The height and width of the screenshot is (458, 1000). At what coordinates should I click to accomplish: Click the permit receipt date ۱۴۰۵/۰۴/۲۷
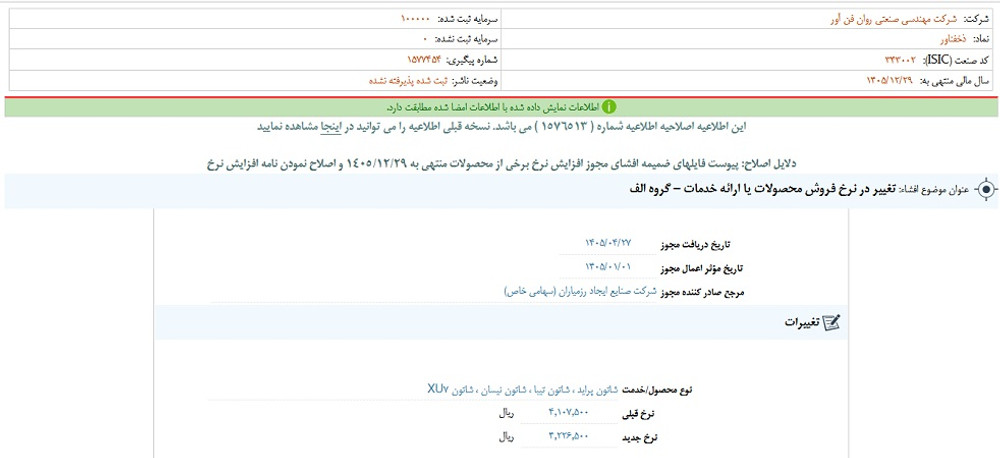[x=608, y=243]
